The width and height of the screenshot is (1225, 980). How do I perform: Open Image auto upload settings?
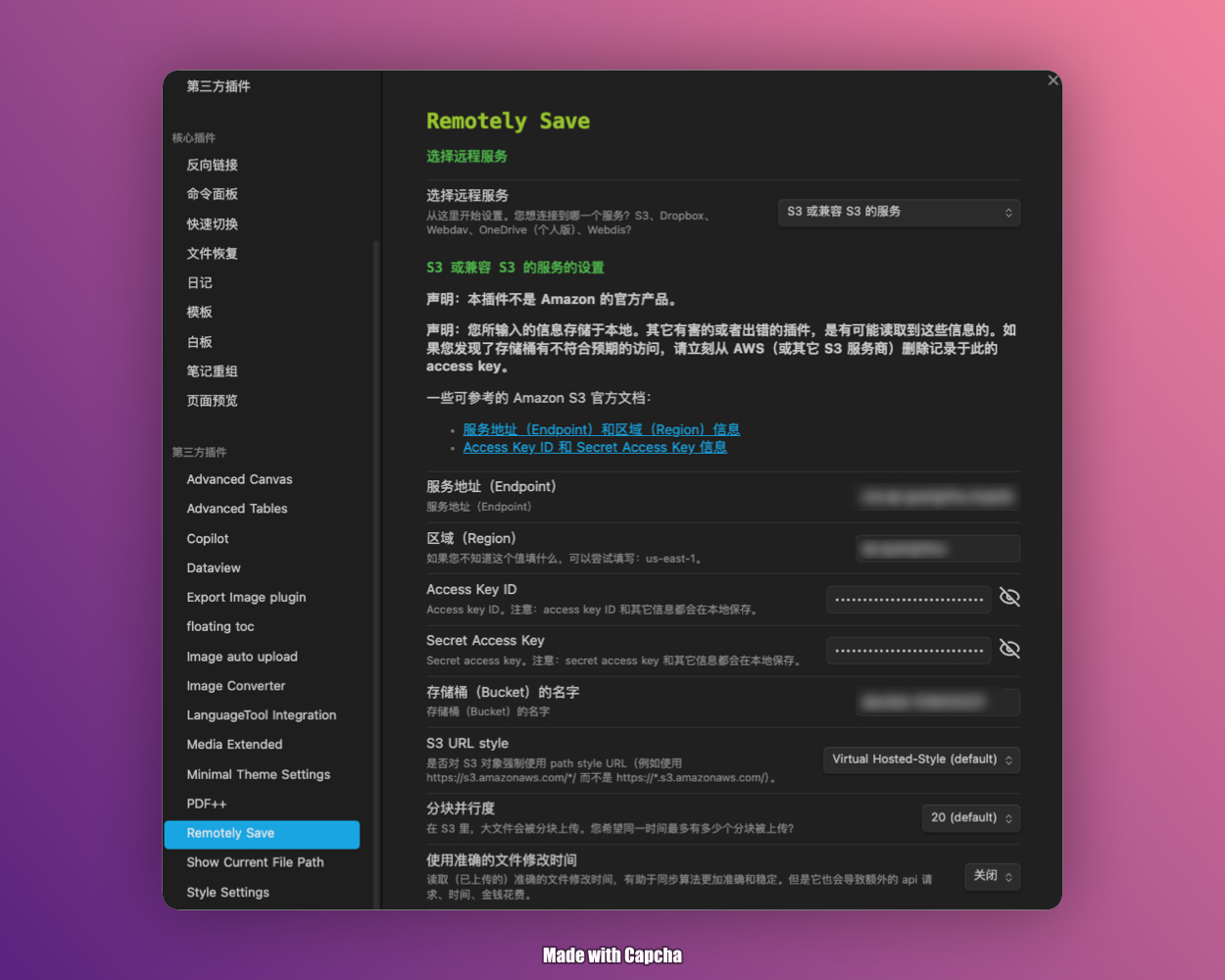pyautogui.click(x=242, y=657)
